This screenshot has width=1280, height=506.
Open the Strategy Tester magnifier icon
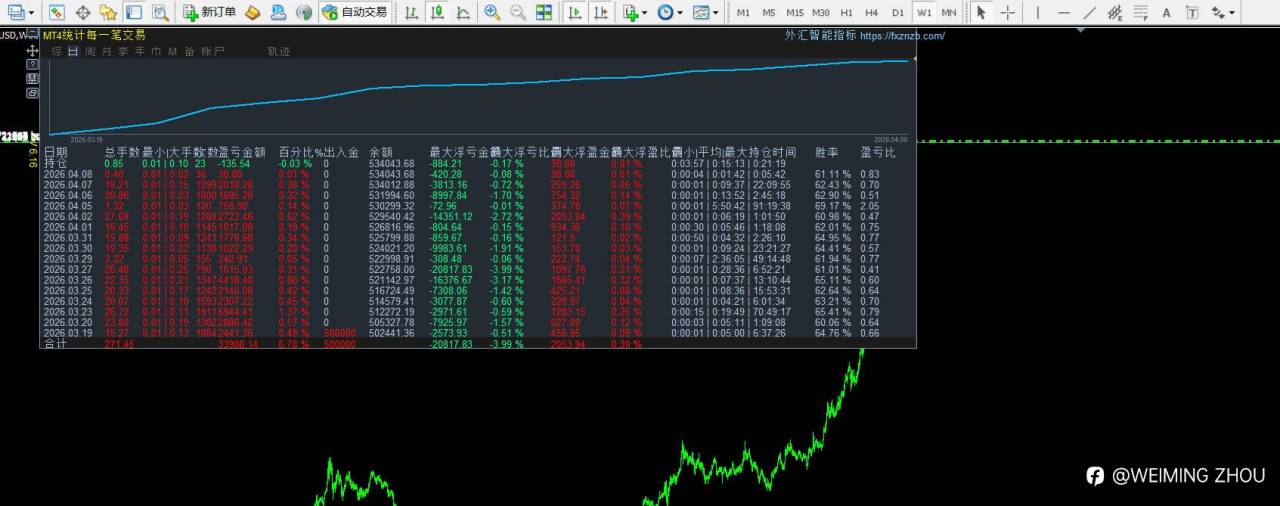(x=159, y=12)
